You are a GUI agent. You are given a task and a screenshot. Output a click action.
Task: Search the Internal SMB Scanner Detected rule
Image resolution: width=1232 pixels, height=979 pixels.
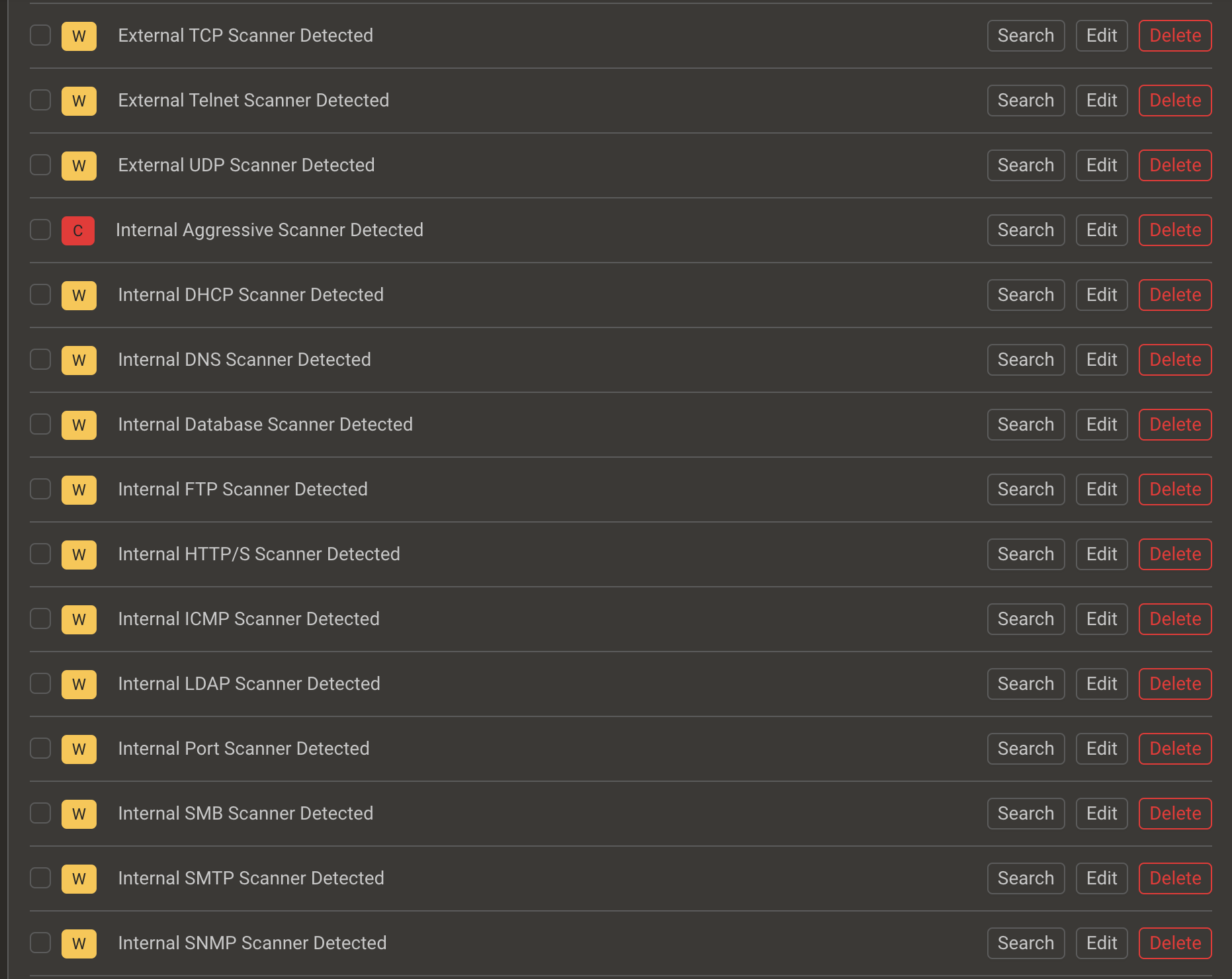point(1026,814)
